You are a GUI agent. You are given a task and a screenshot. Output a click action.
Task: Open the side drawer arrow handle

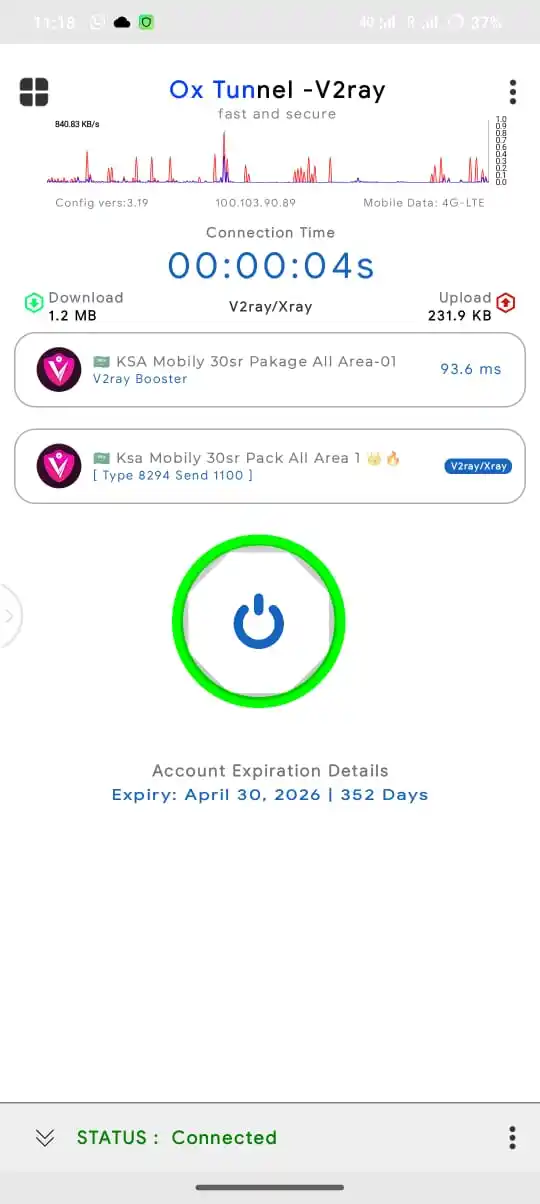[x=9, y=616]
